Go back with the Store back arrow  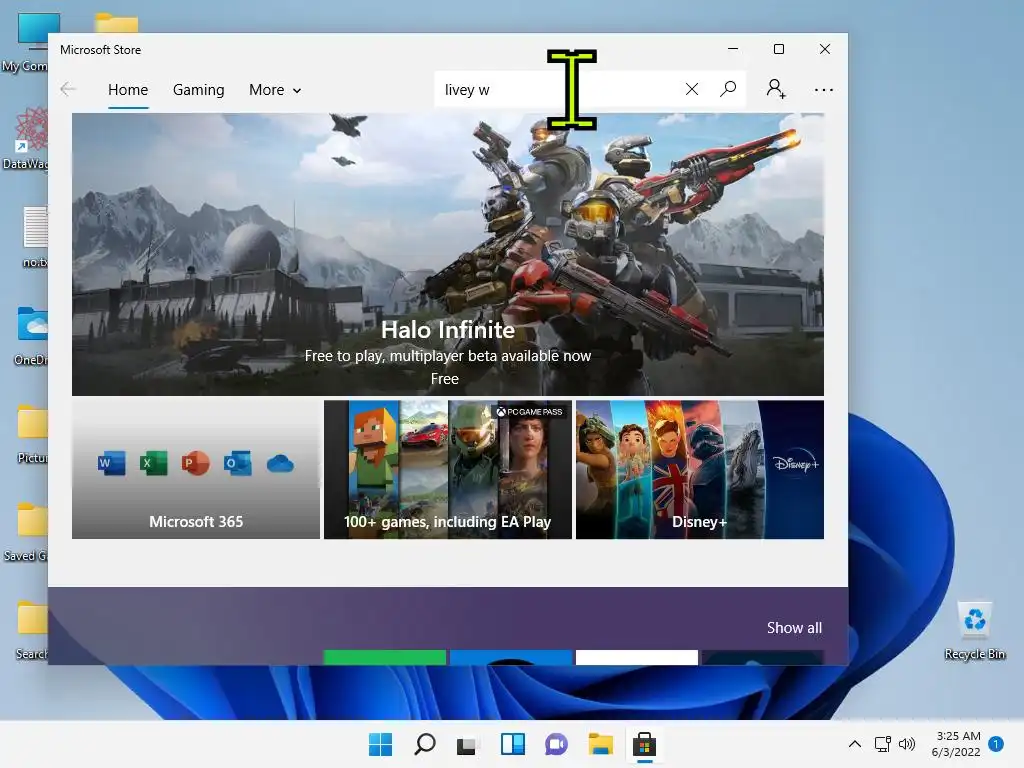point(68,89)
